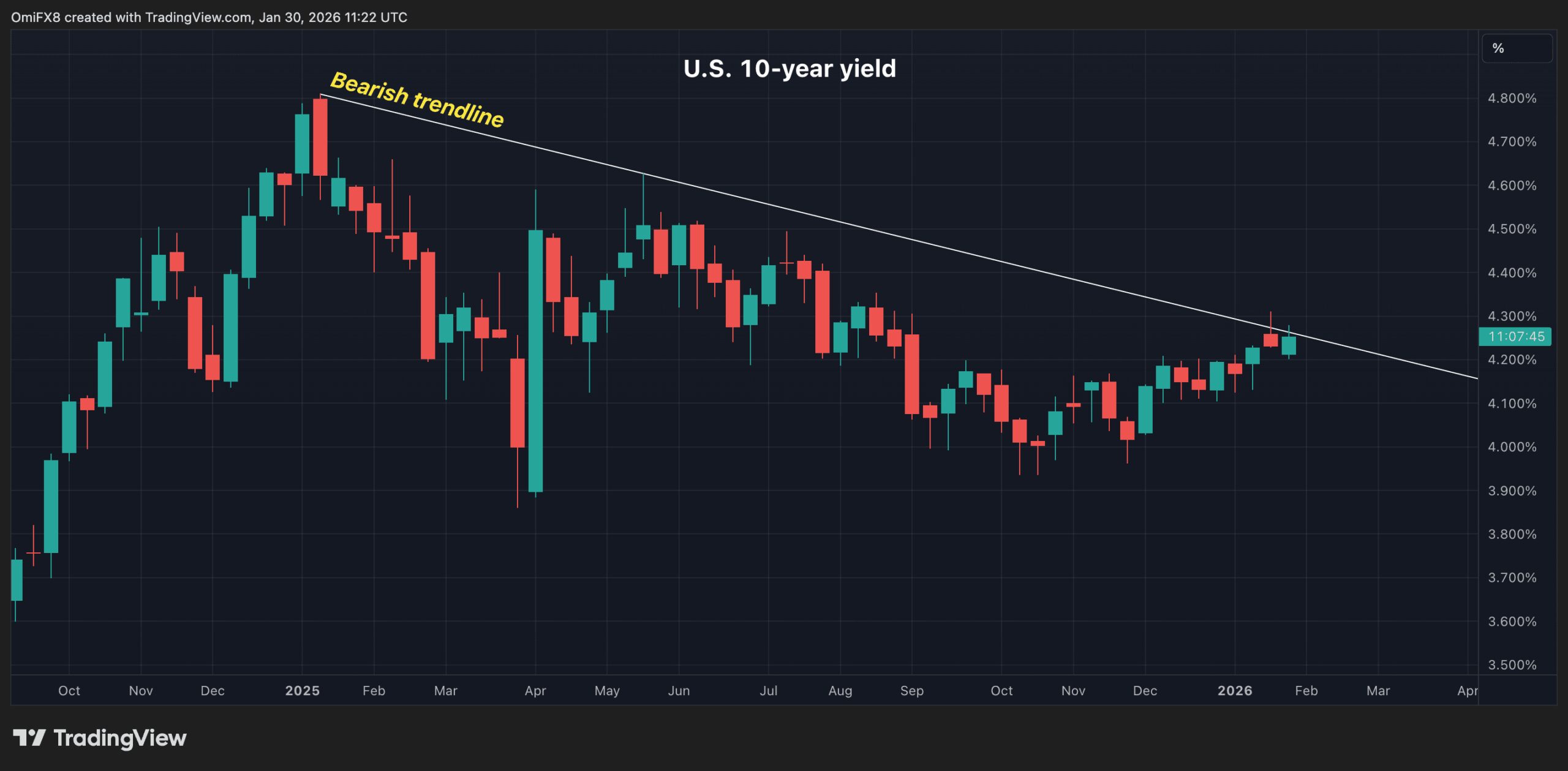Screen dimensions: 1568x771
Task: Click the 2025 year marker on time axis
Action: [302, 691]
